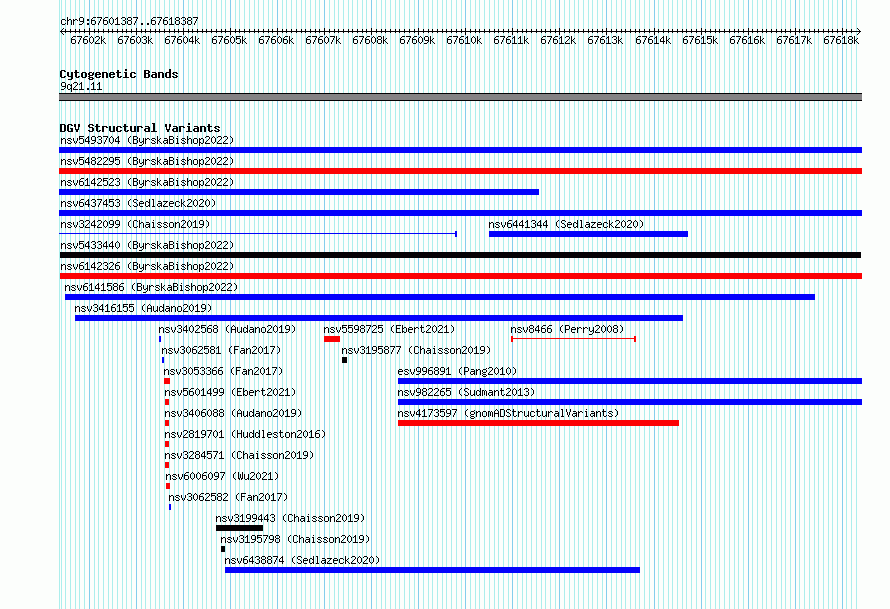890x609 pixels.
Task: Select the red glyph under nsv5598725
Action: 332,339
